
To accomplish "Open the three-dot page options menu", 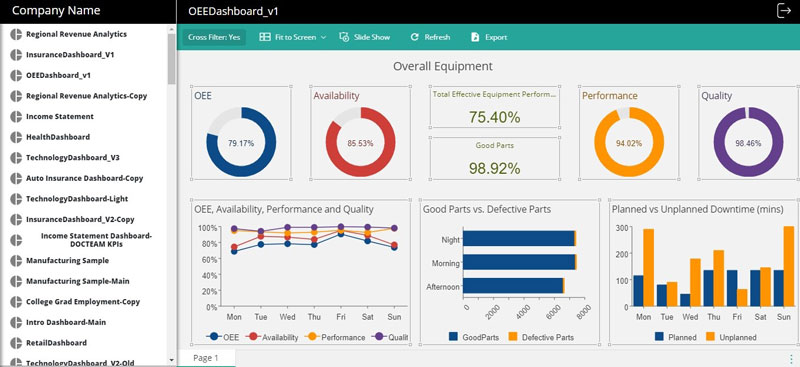I will tap(792, 358).
